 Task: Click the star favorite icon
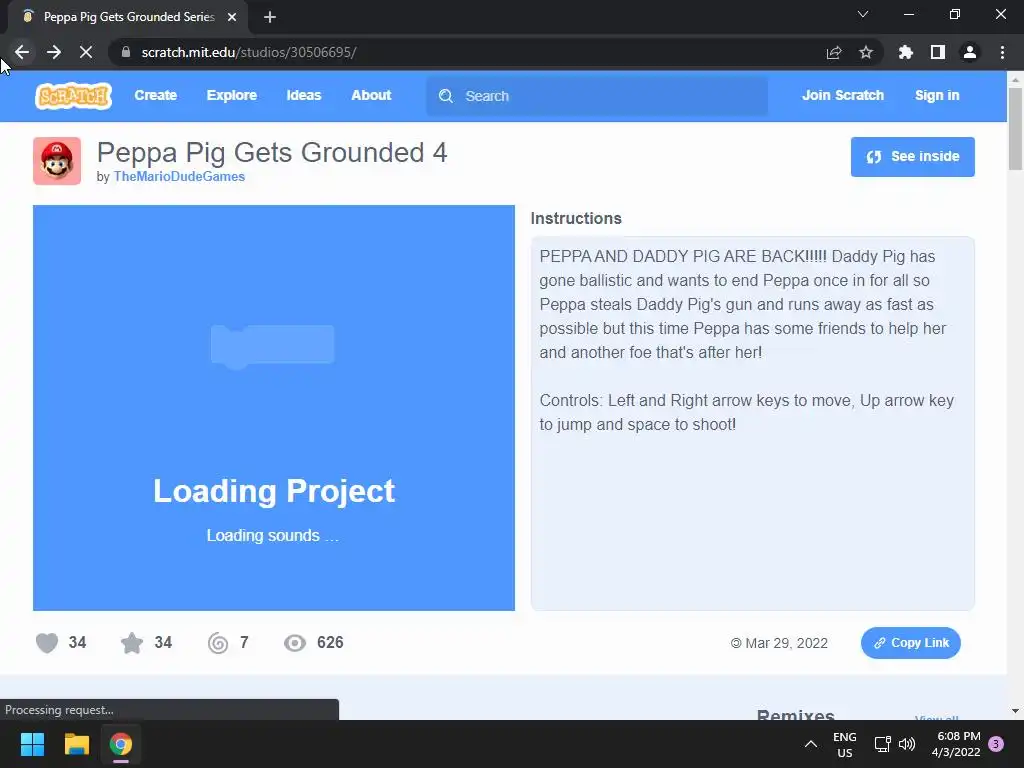pos(132,643)
